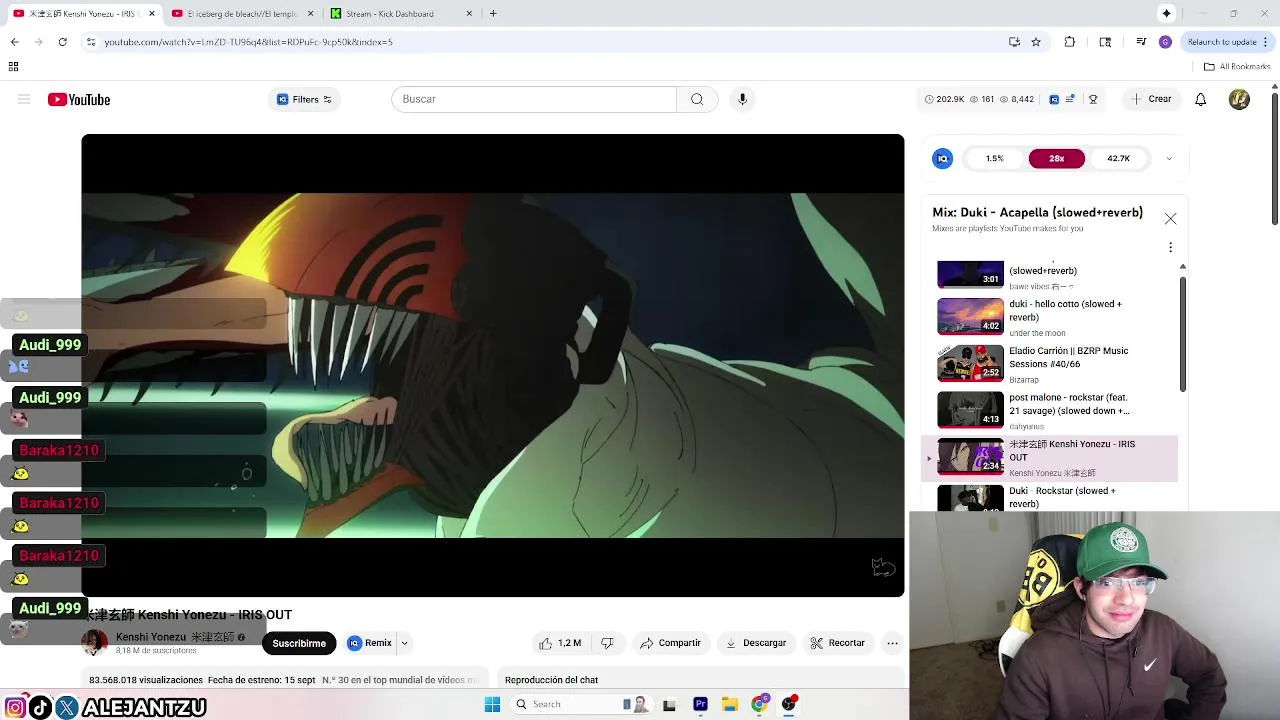
Task: Dislike the video with thumbs down
Action: (607, 643)
